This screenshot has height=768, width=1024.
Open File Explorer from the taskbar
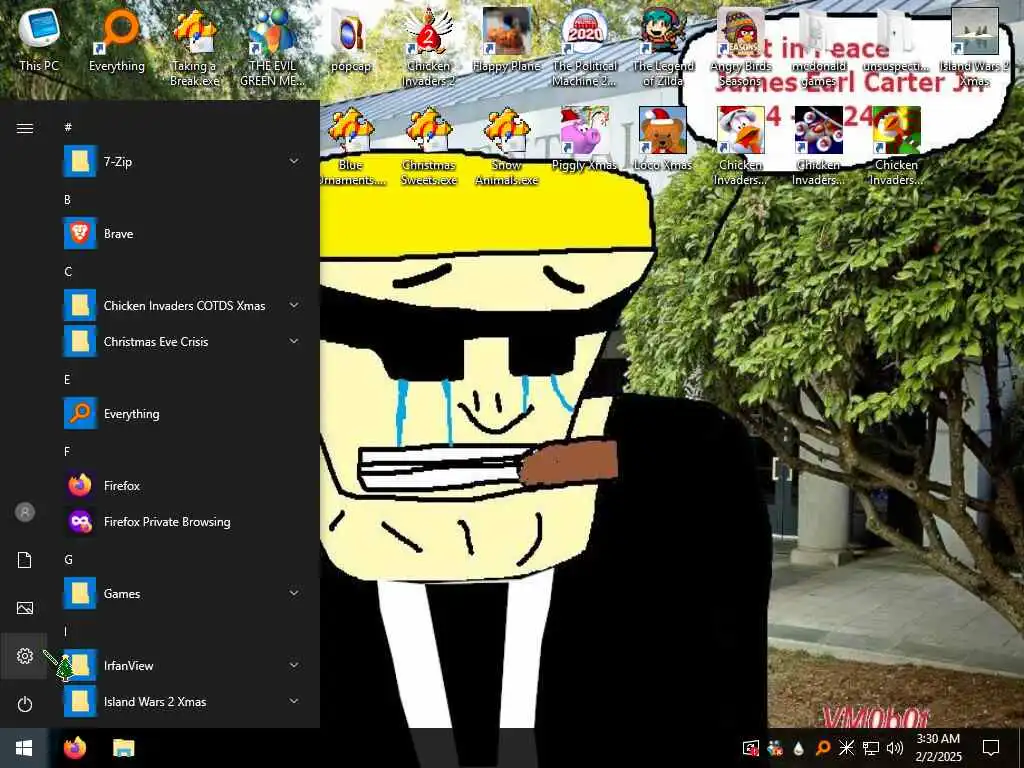[x=123, y=748]
